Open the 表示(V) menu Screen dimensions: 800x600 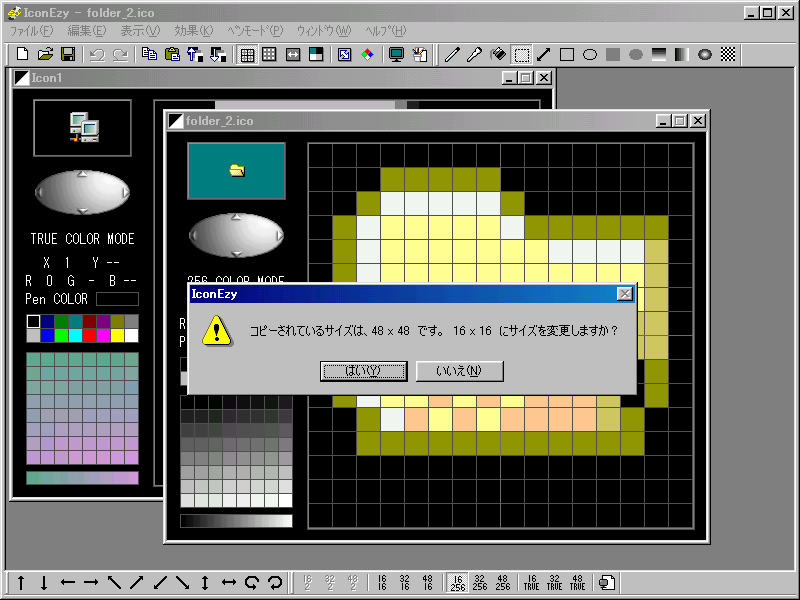point(140,31)
